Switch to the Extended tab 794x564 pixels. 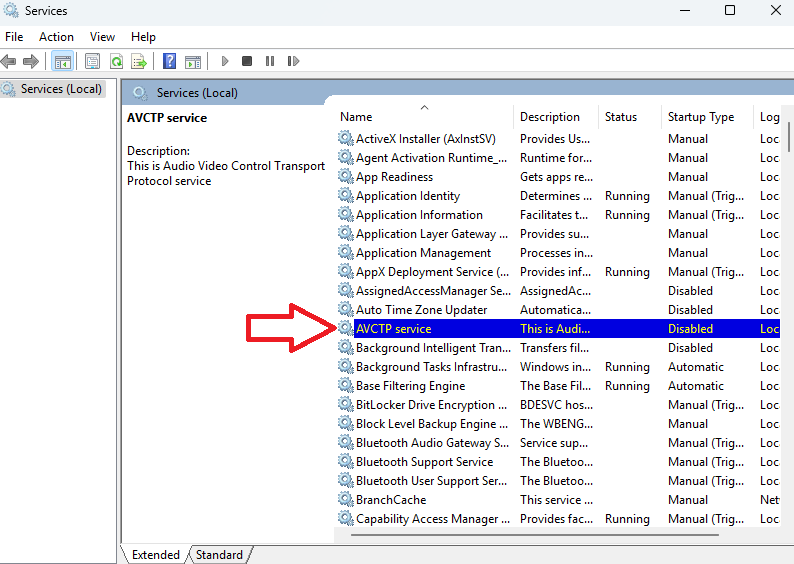pos(155,555)
